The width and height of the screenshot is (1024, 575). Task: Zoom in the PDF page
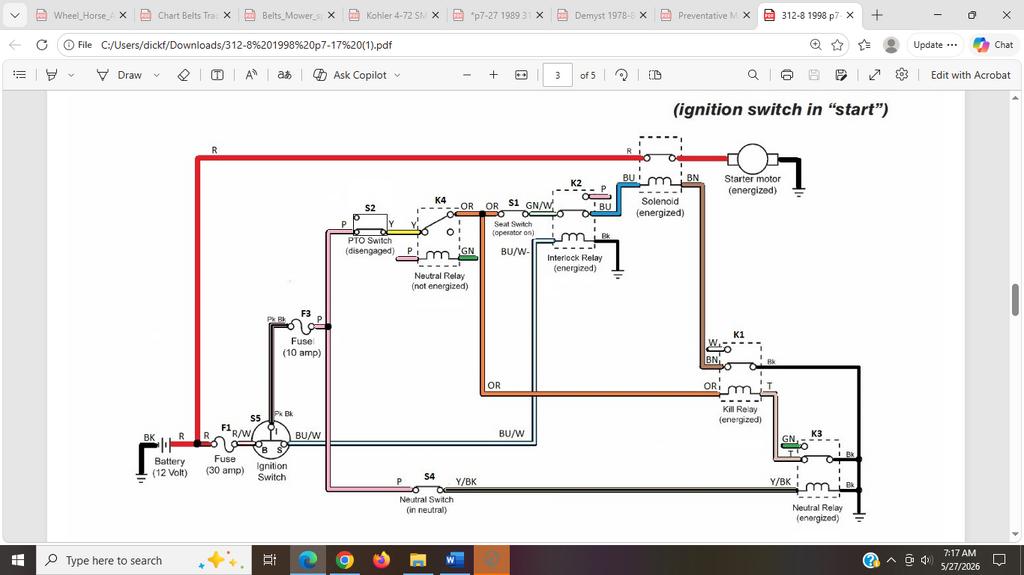[x=494, y=75]
